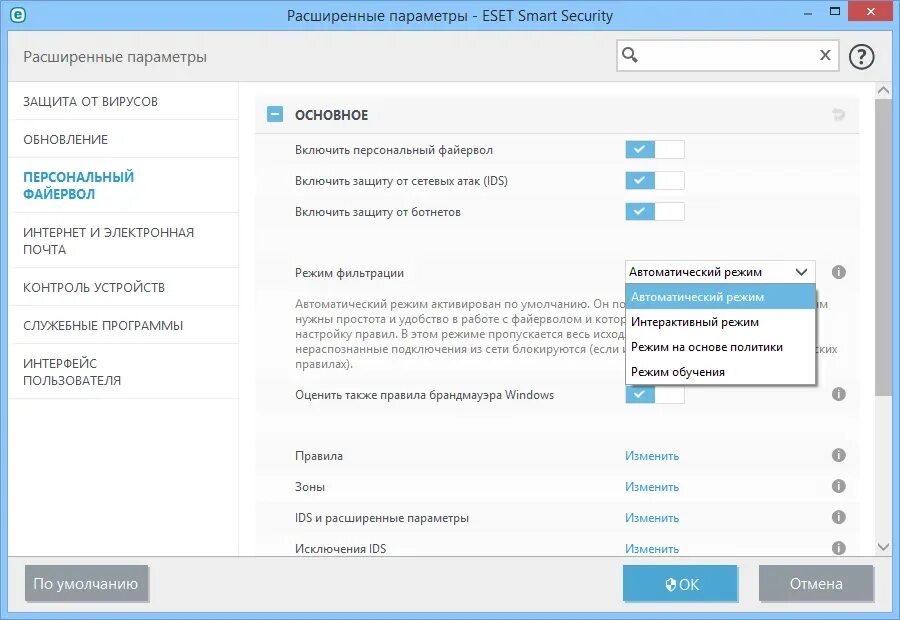
Task: Click Изменить for IDS и расширенные параметры
Action: click(x=651, y=518)
